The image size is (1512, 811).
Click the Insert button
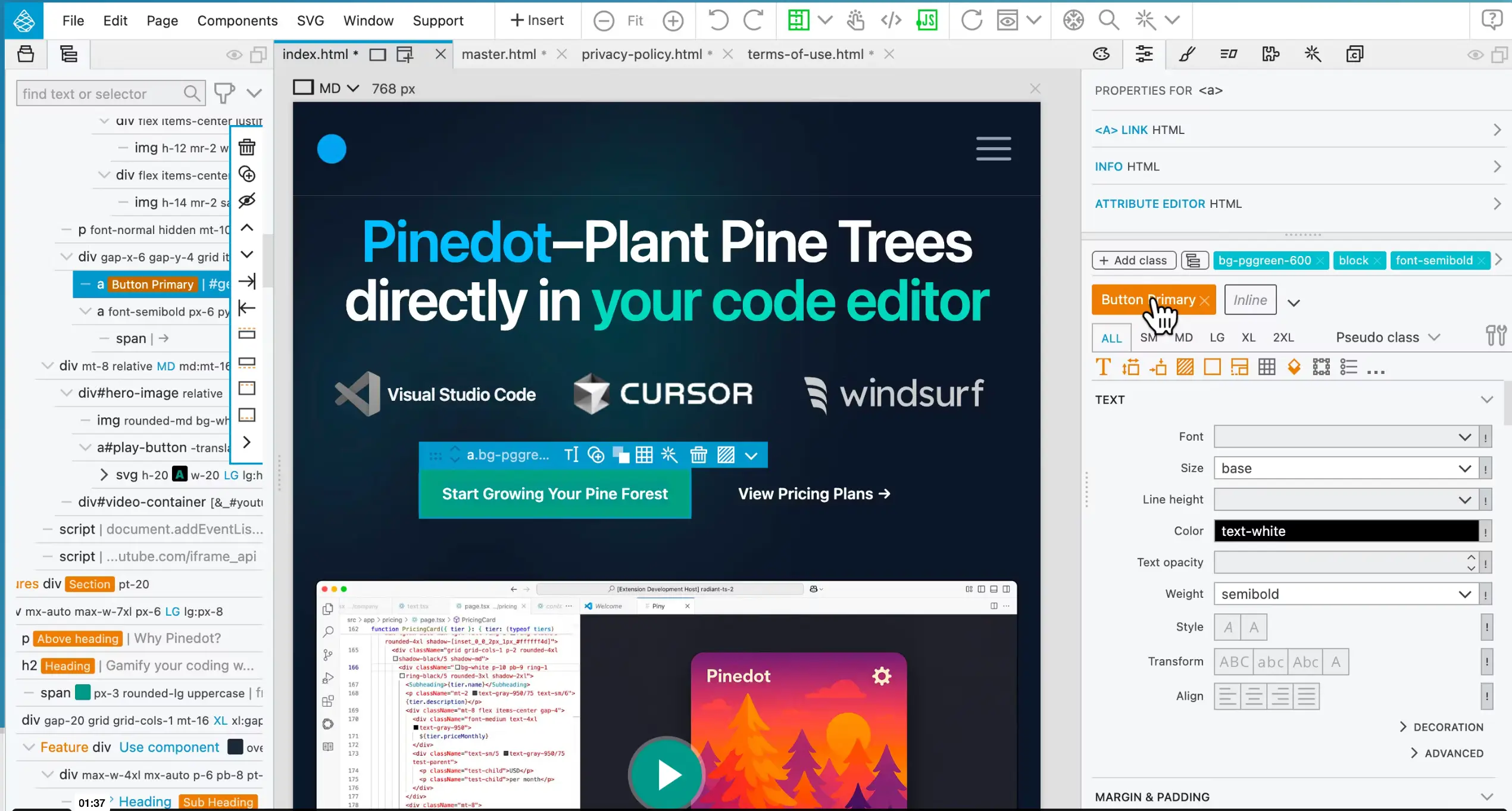click(537, 20)
